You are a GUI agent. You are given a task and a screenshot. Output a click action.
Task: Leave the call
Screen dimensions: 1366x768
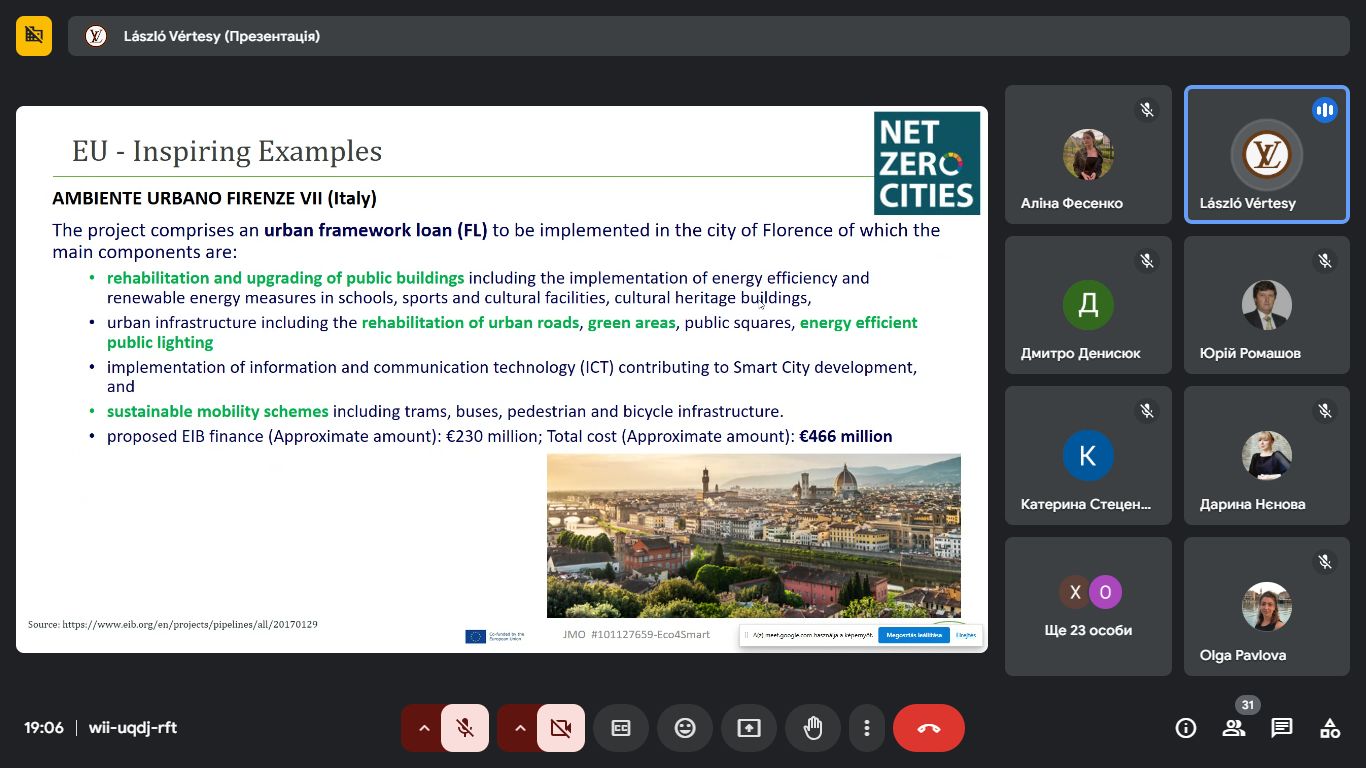pyautogui.click(x=928, y=728)
